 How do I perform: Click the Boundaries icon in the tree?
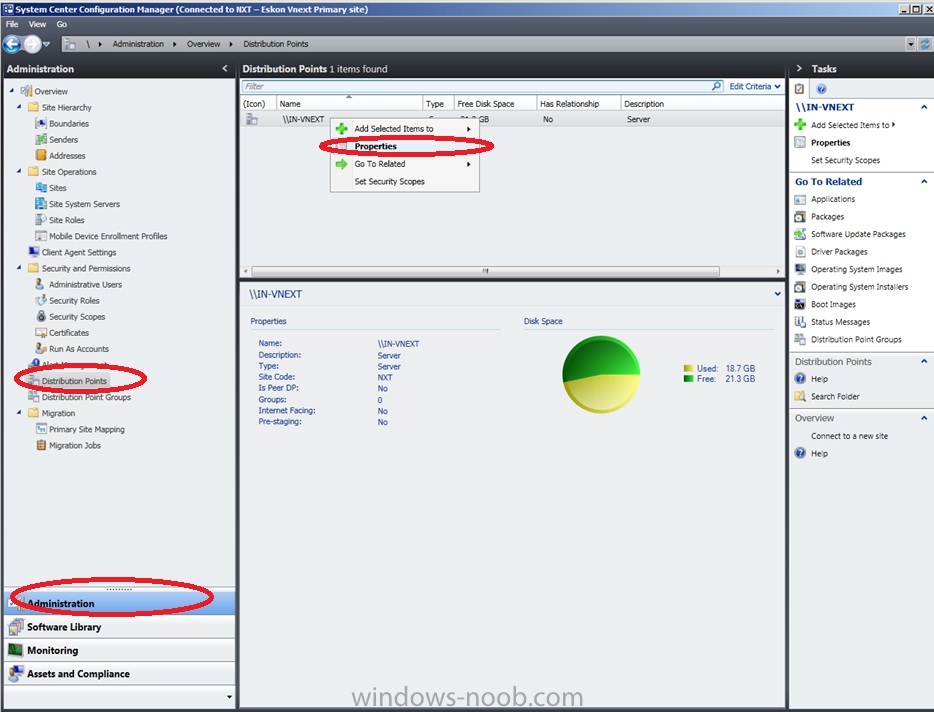coord(41,123)
